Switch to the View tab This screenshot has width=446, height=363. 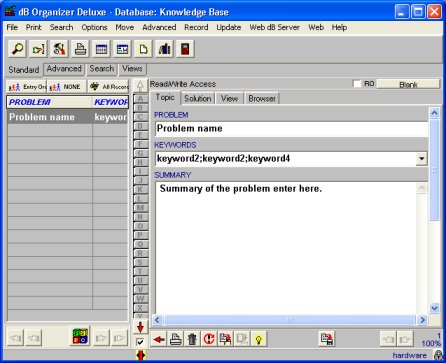pyautogui.click(x=229, y=99)
